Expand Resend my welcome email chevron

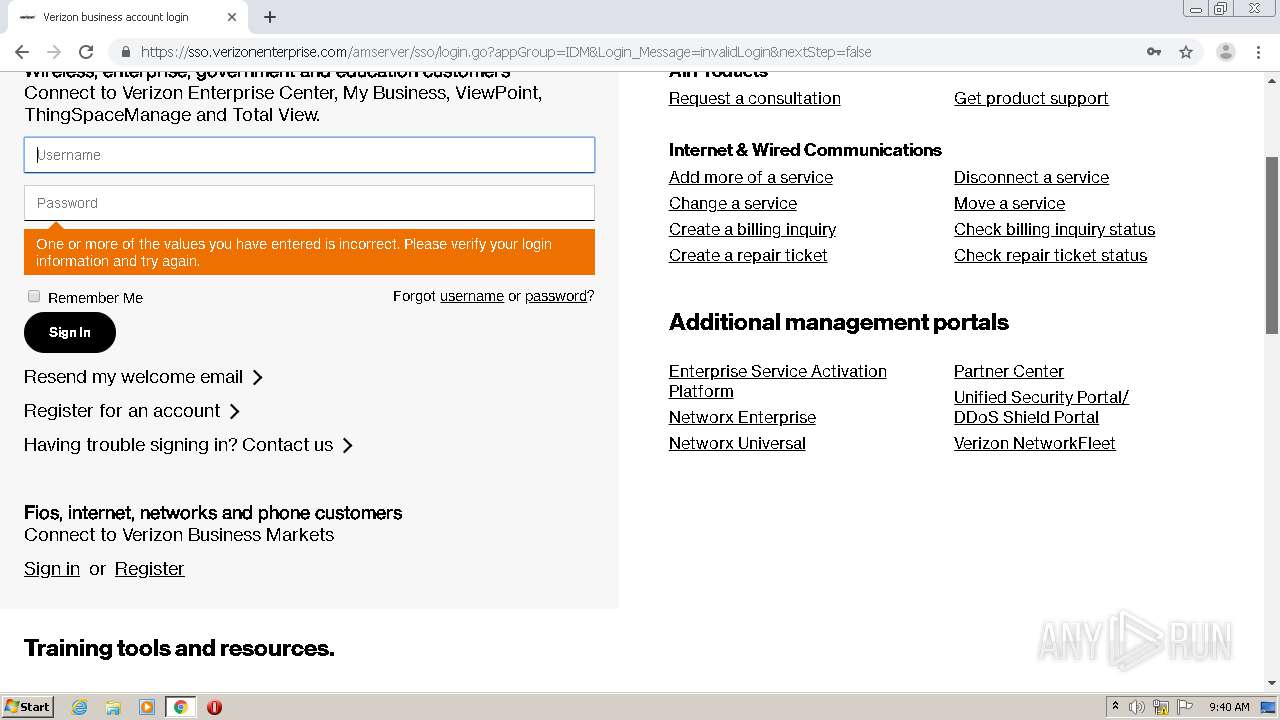tap(257, 377)
